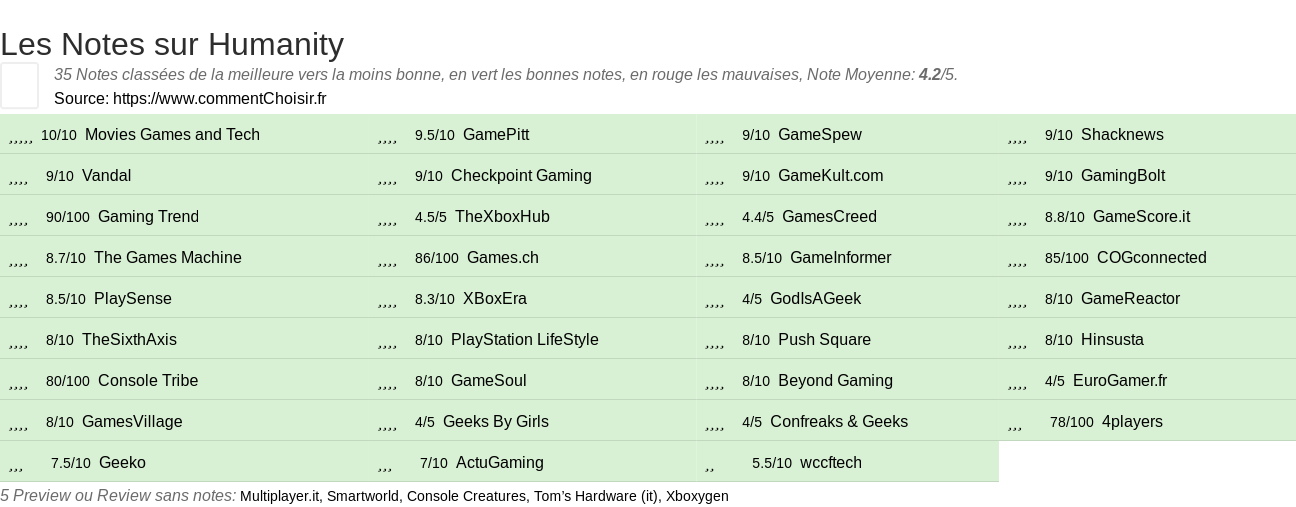Select the ActuGaming review
This screenshot has height=507, width=1296.
[500, 463]
